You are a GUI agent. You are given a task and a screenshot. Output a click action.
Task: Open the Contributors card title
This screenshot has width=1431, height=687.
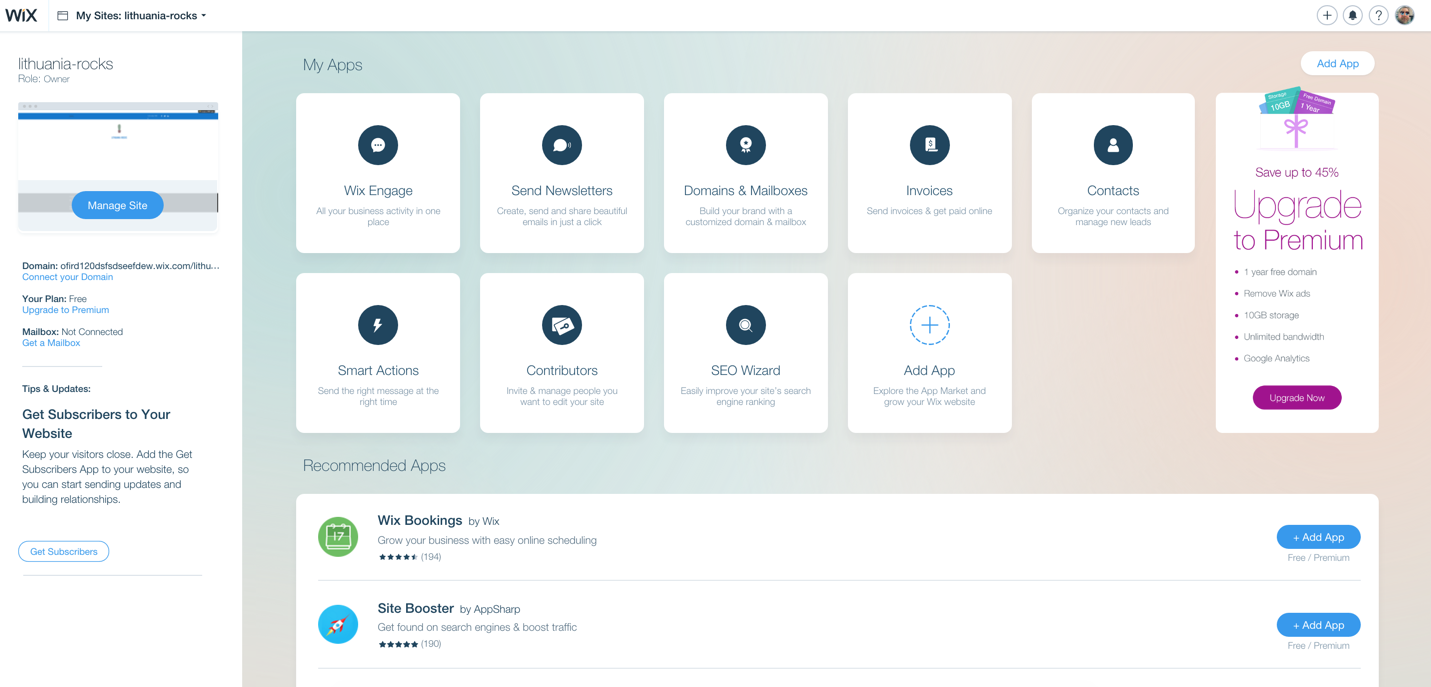[562, 370]
